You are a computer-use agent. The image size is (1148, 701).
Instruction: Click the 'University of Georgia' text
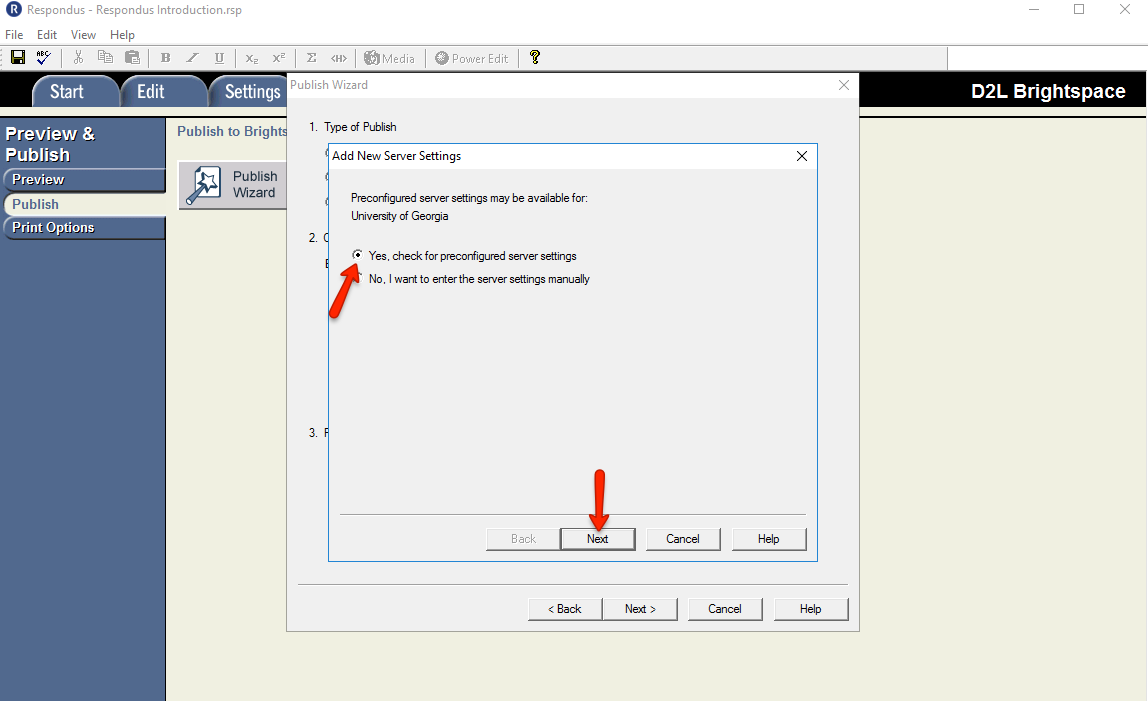pos(400,216)
